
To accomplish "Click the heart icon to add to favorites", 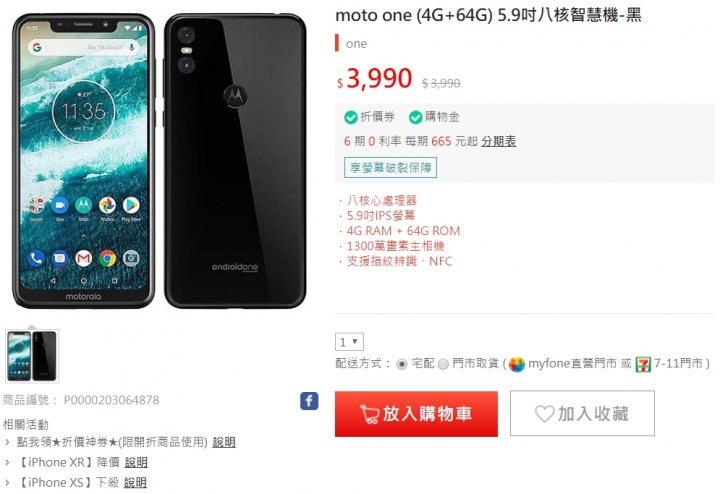I will (x=545, y=414).
